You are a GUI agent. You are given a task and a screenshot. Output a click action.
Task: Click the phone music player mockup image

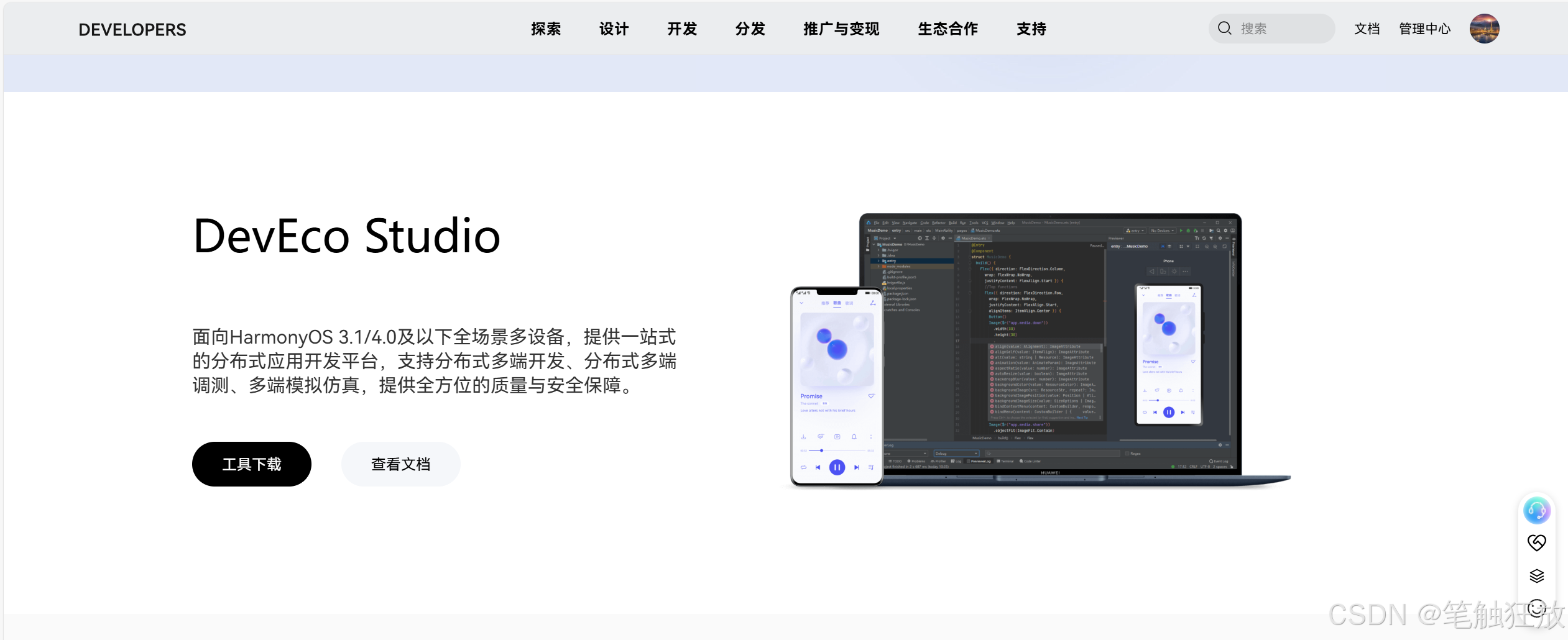[837, 385]
